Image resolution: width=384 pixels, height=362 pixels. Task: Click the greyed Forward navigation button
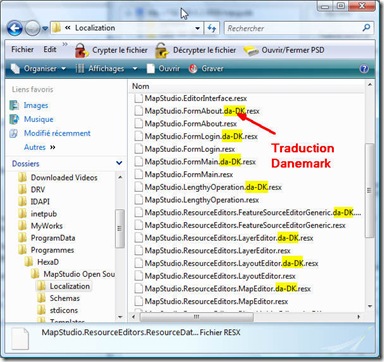pyautogui.click(x=32, y=29)
